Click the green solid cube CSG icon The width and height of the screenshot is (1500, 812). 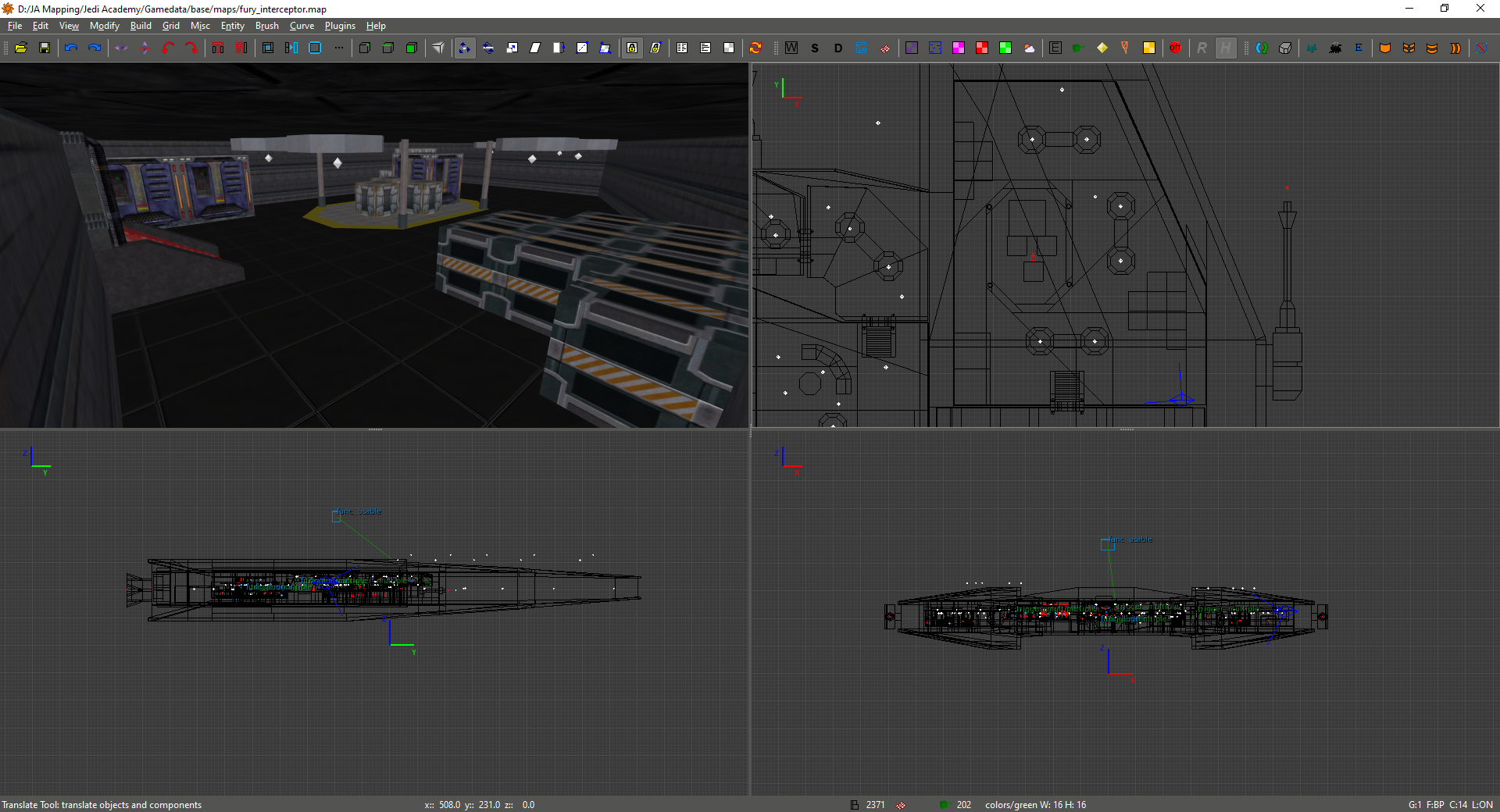click(x=412, y=48)
